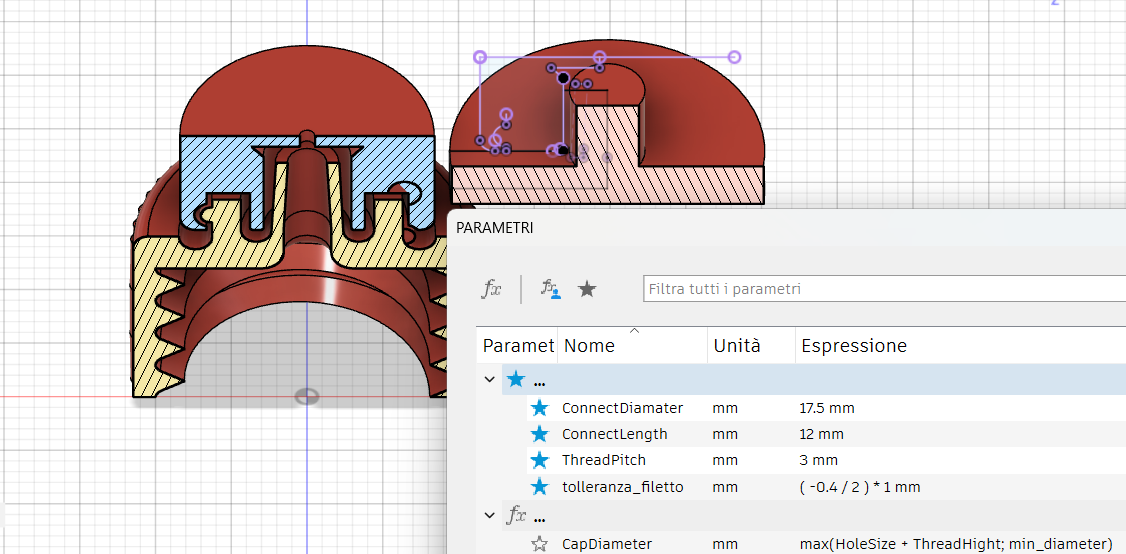This screenshot has width=1126, height=554.
Task: Click the black star favorites icon in toolbar
Action: click(x=587, y=289)
